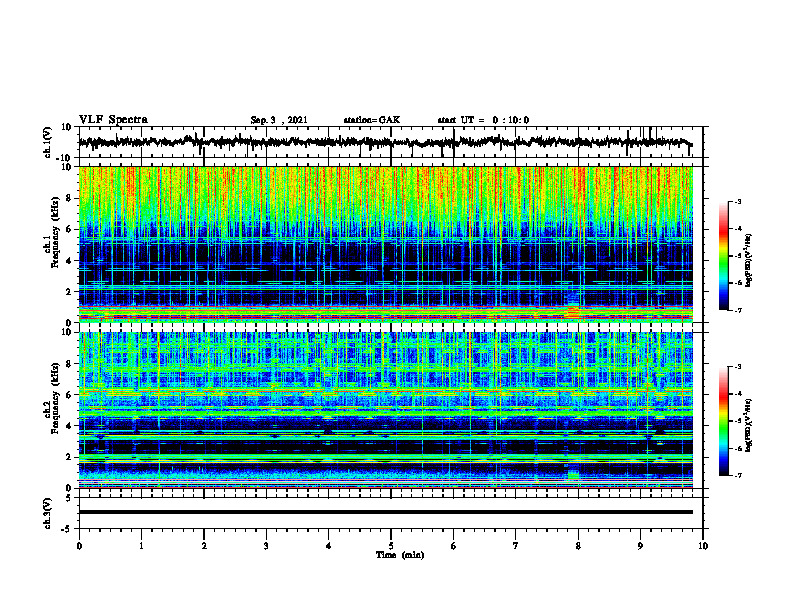Click the time axis tick label "1"
The image size is (792, 612).
[x=141, y=546]
